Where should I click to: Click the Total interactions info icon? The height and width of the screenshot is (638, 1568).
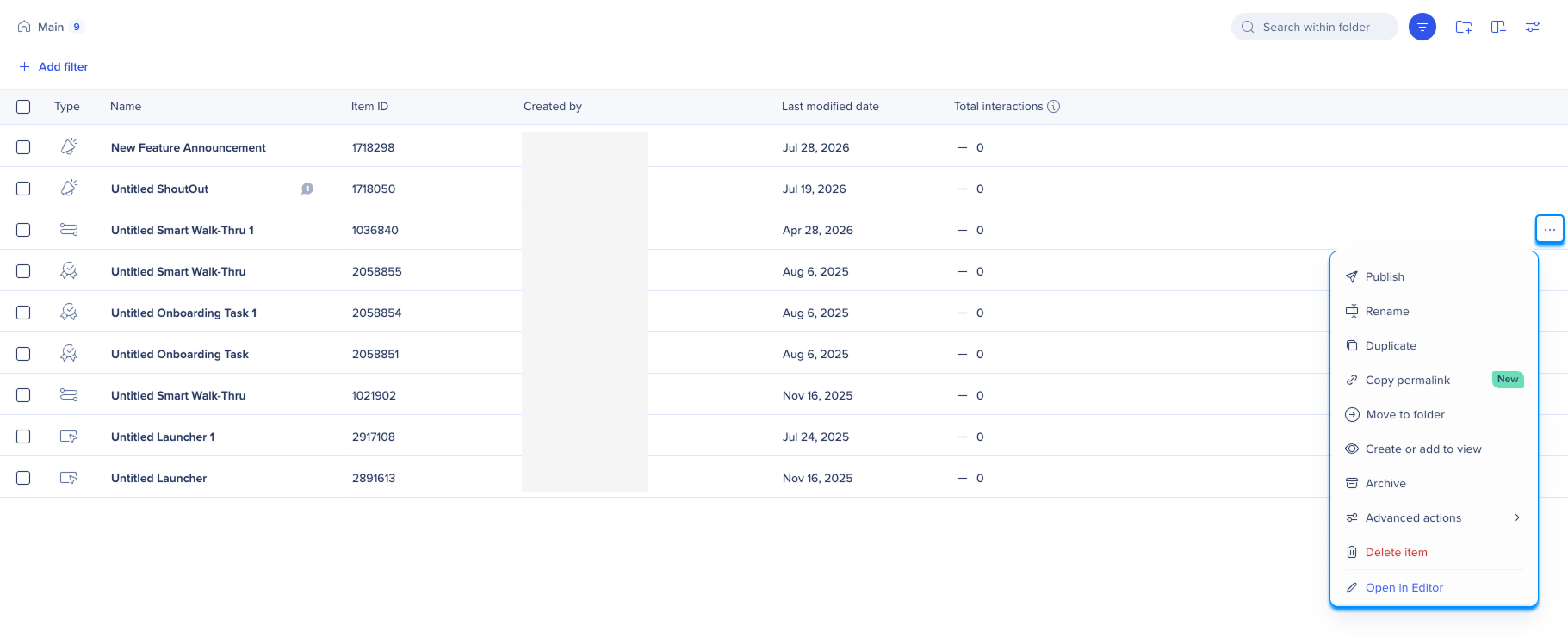click(x=1053, y=107)
